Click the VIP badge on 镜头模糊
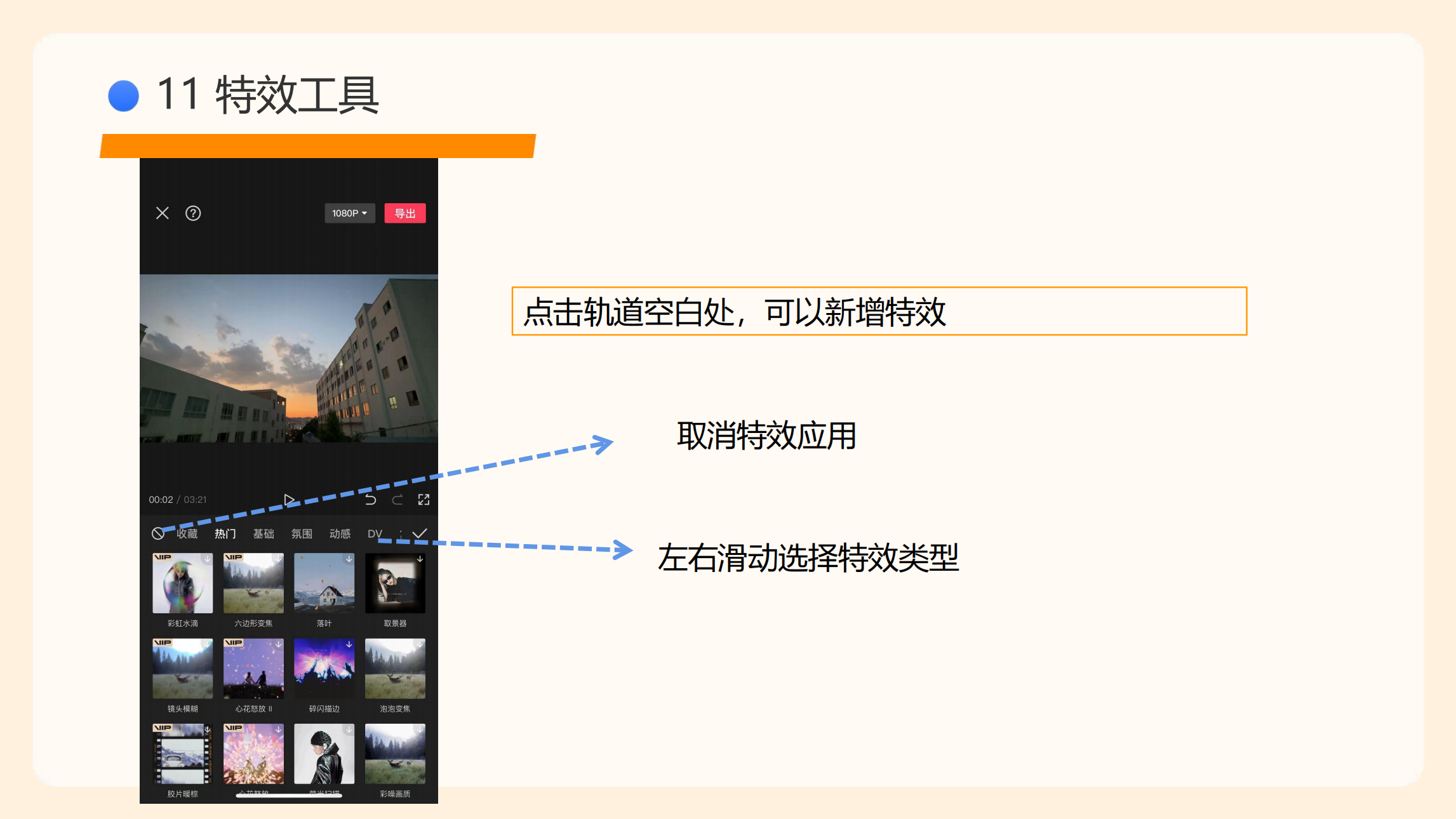 click(x=163, y=643)
